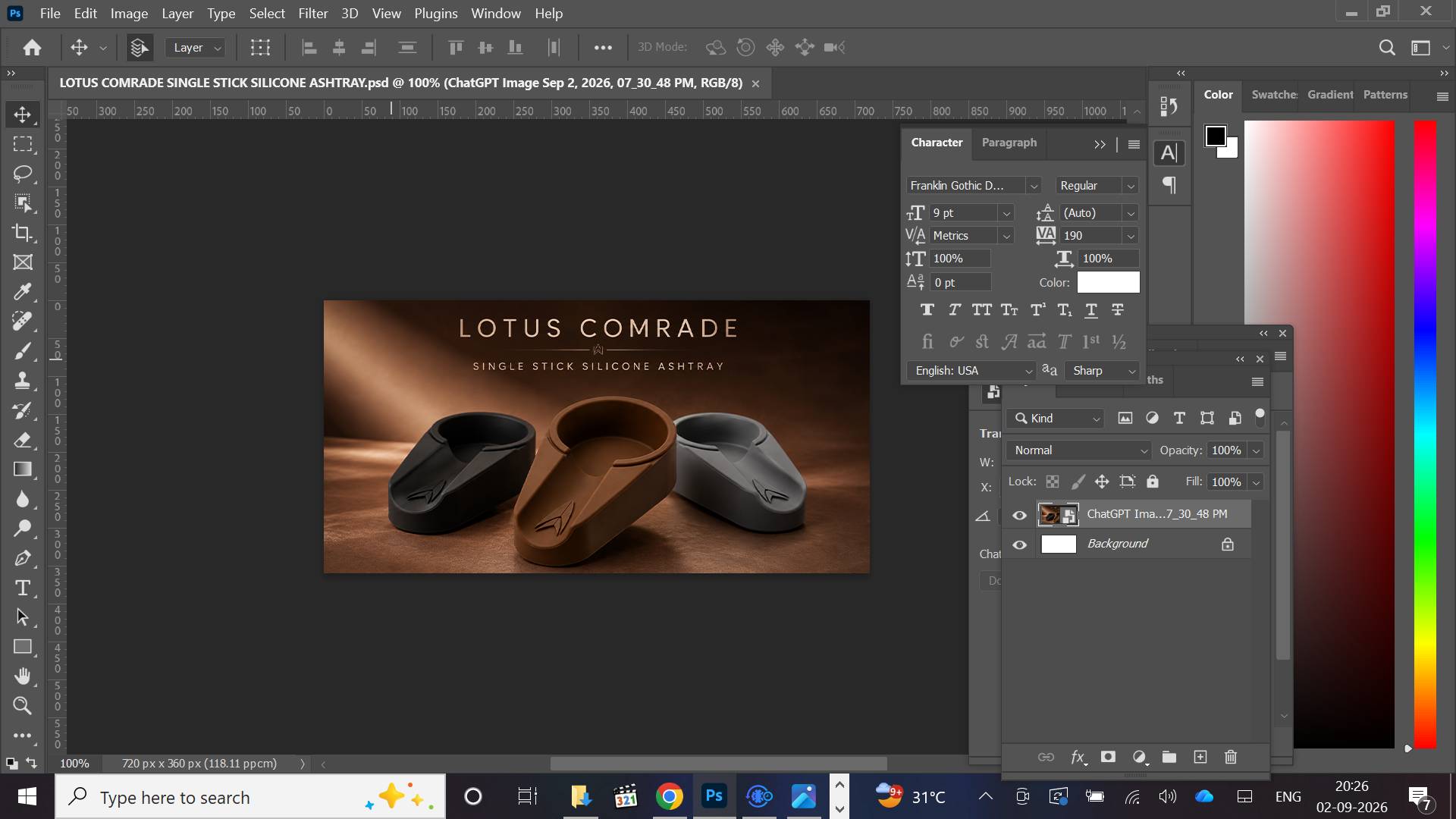Pick the Clone Stamp tool

[x=23, y=381]
